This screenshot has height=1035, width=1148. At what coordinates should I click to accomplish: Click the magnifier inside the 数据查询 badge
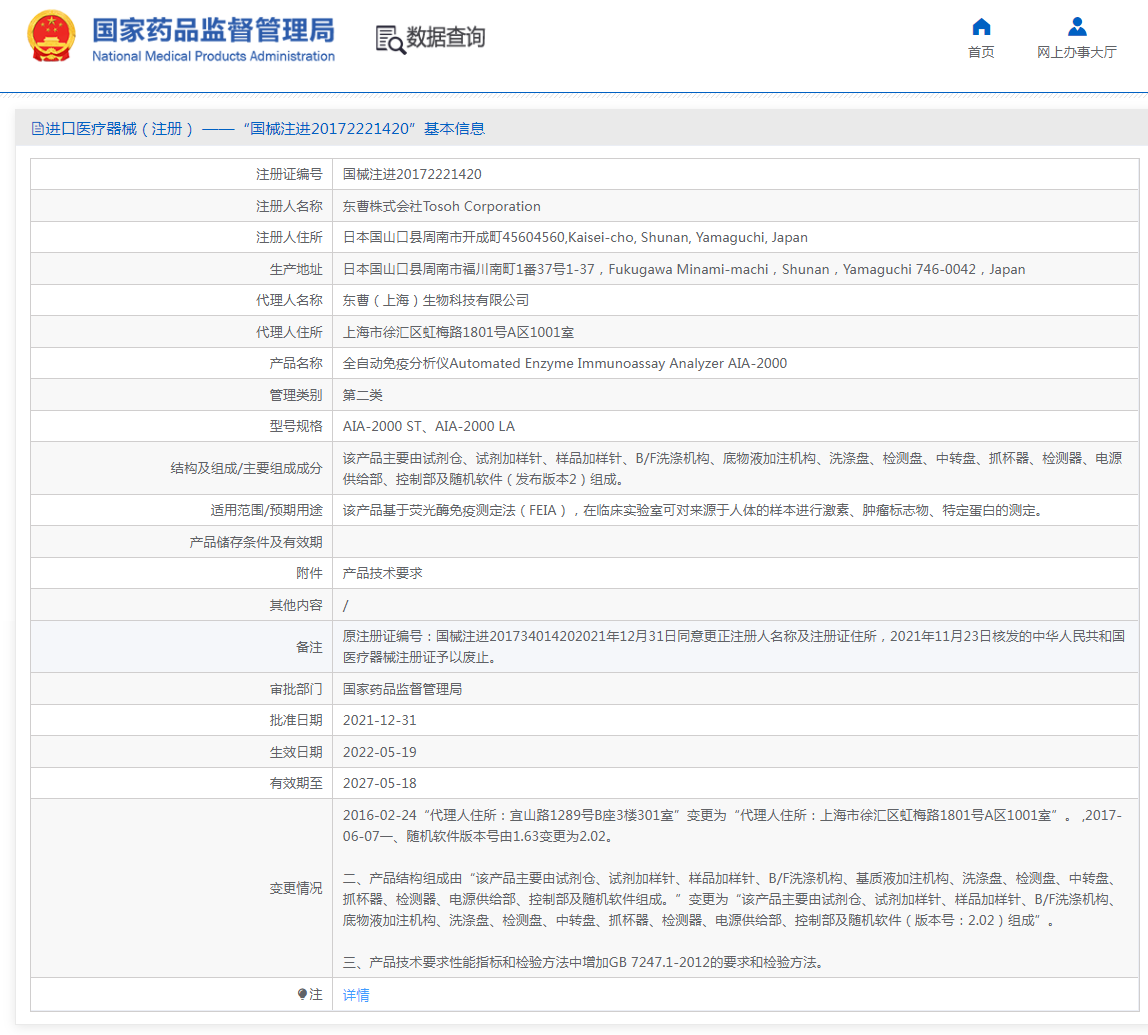tap(393, 43)
